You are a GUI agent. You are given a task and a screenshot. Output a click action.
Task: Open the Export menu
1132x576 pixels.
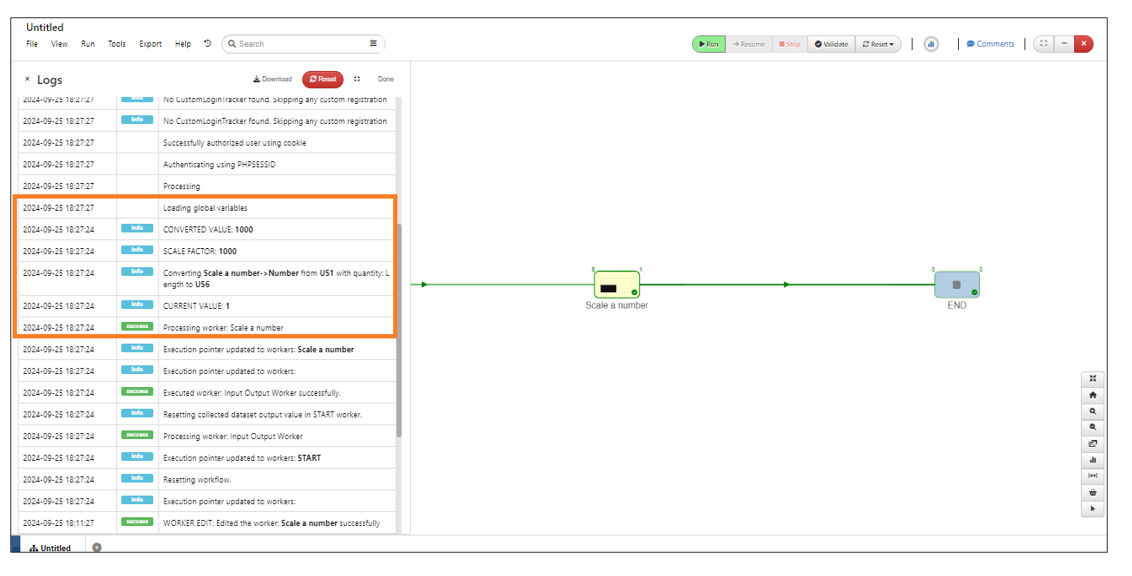pyautogui.click(x=150, y=44)
